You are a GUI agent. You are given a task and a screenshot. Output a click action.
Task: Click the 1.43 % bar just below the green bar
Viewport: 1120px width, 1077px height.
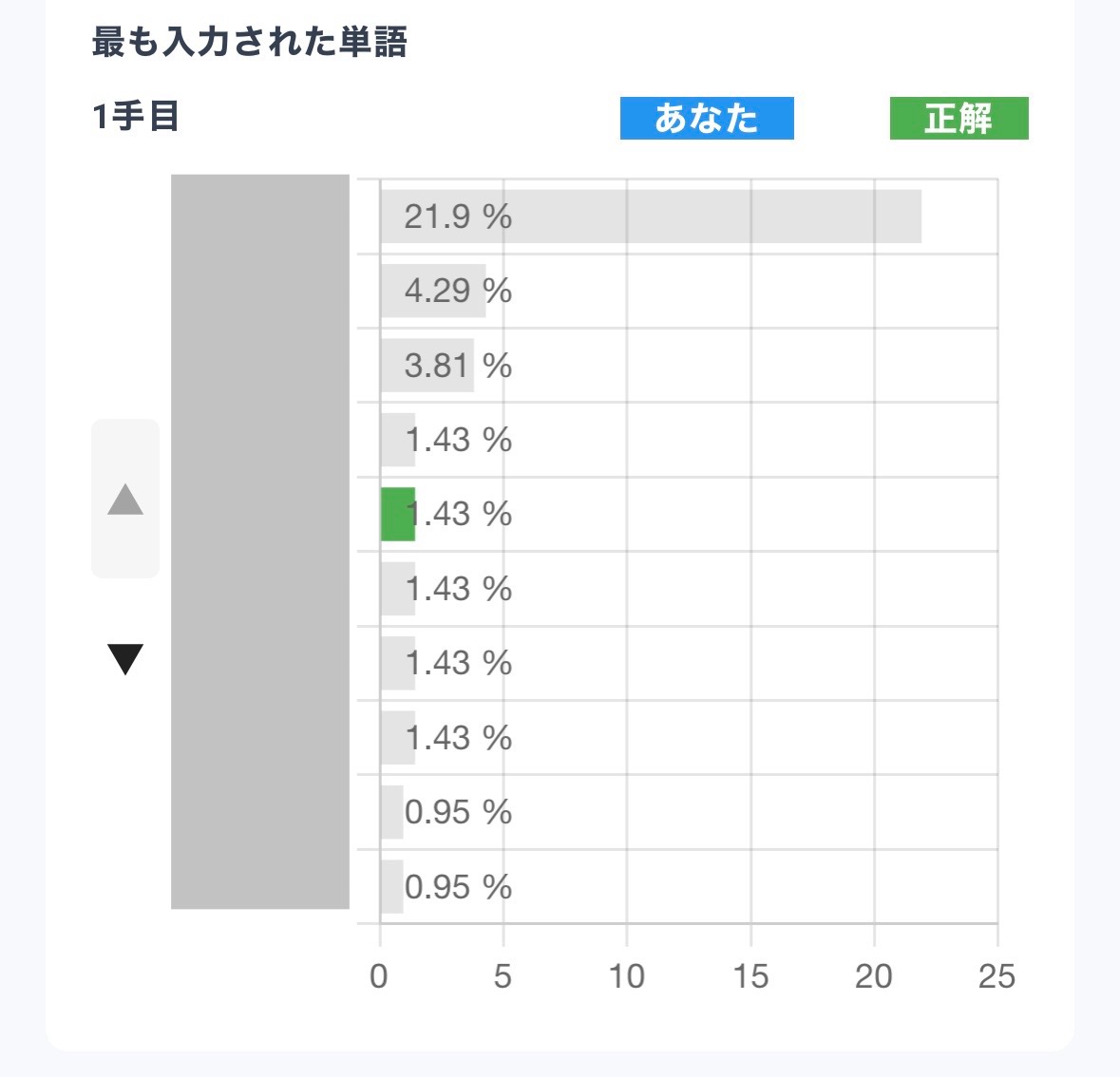[397, 589]
